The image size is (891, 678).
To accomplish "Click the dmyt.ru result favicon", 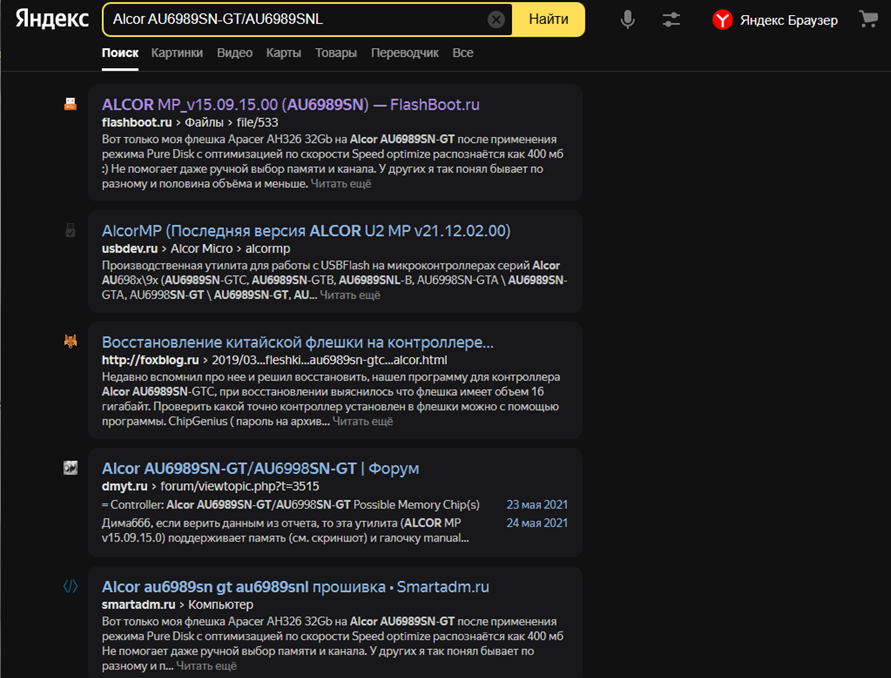I will pyautogui.click(x=70, y=468).
